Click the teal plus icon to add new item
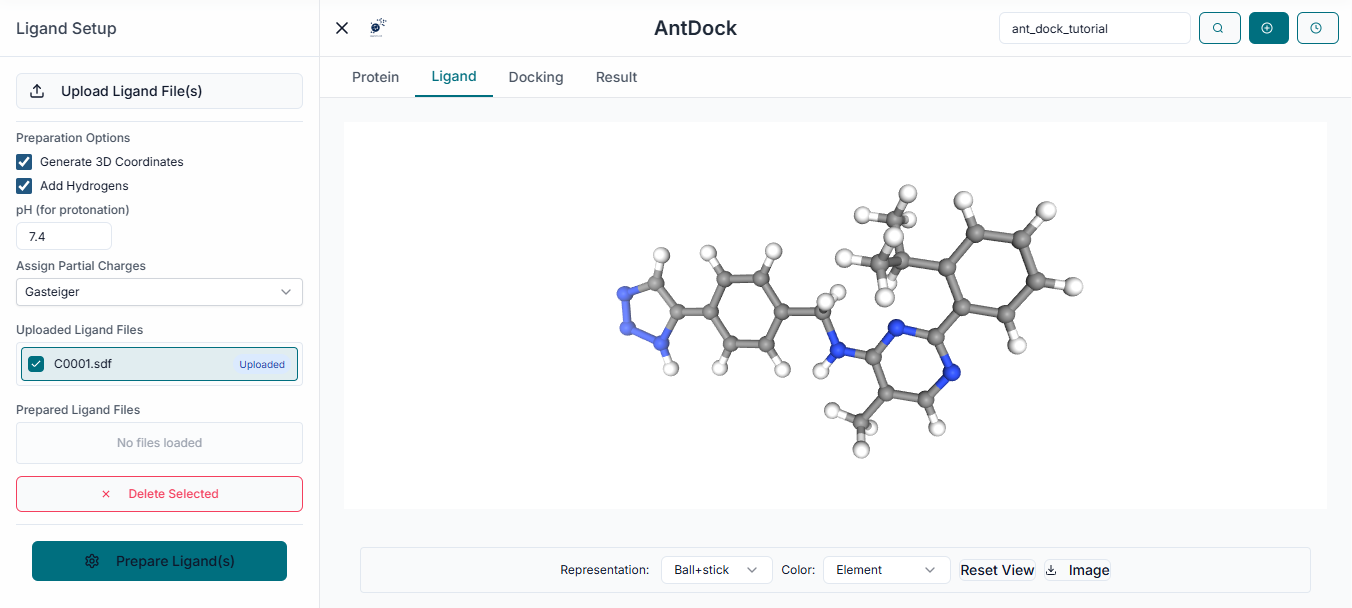 1268,28
